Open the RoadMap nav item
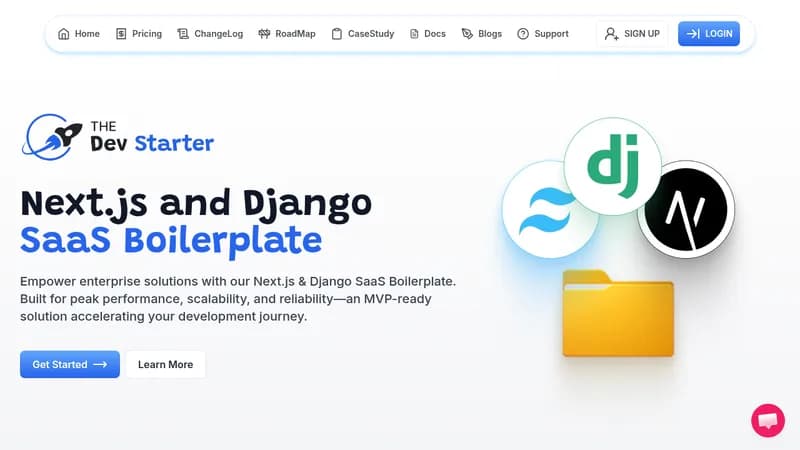This screenshot has height=450, width=800. (287, 34)
